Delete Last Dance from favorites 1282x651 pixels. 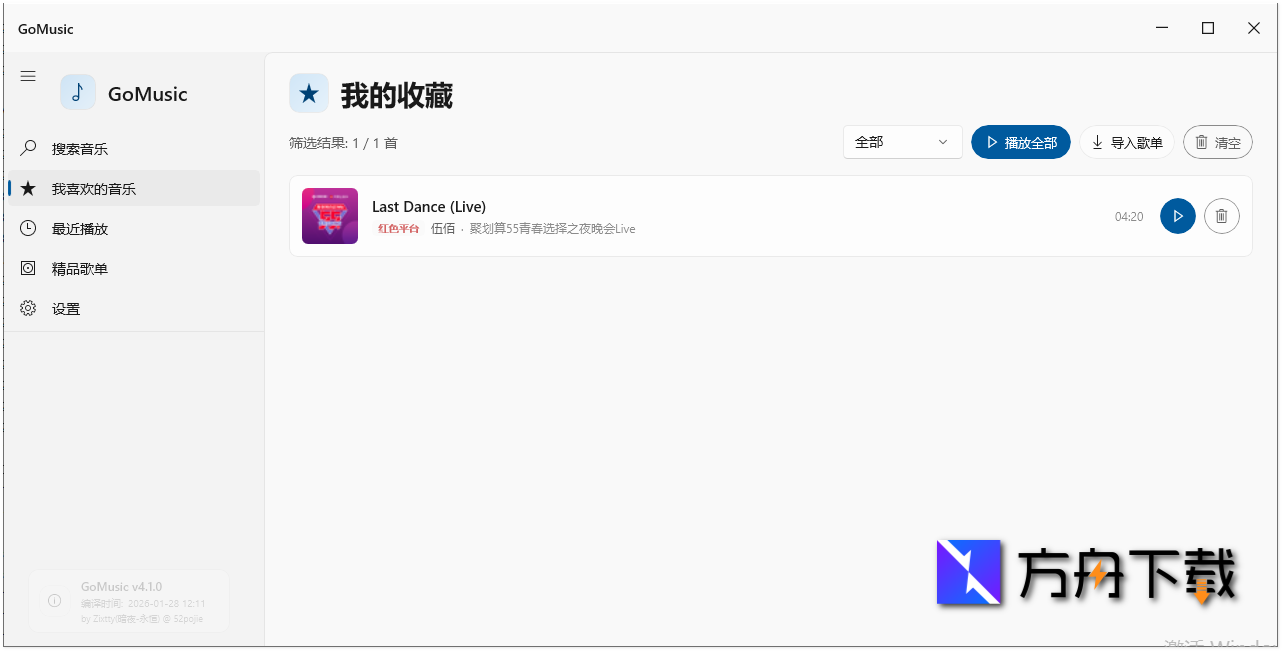[x=1221, y=216]
